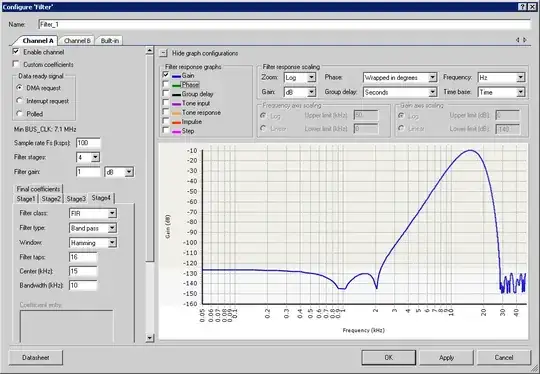Click the Sample rate Fs input field
Image resolution: width=540 pixels, height=374 pixels.
pyautogui.click(x=88, y=143)
